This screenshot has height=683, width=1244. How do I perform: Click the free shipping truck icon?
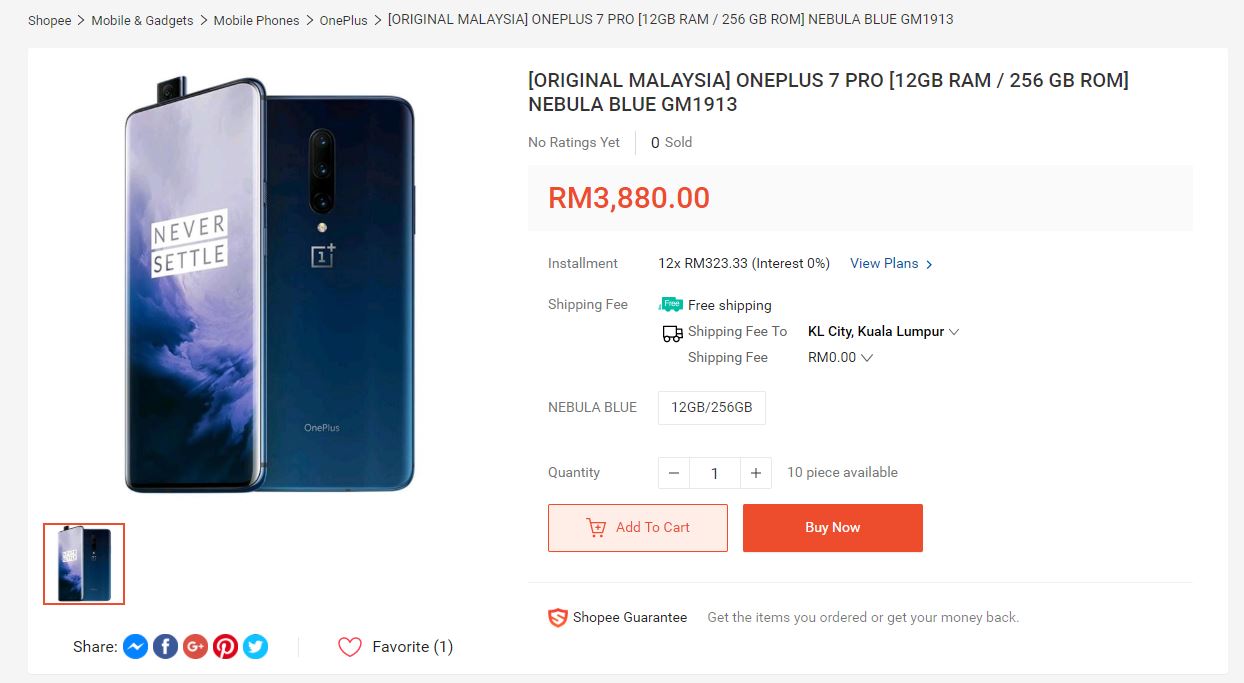pyautogui.click(x=670, y=304)
